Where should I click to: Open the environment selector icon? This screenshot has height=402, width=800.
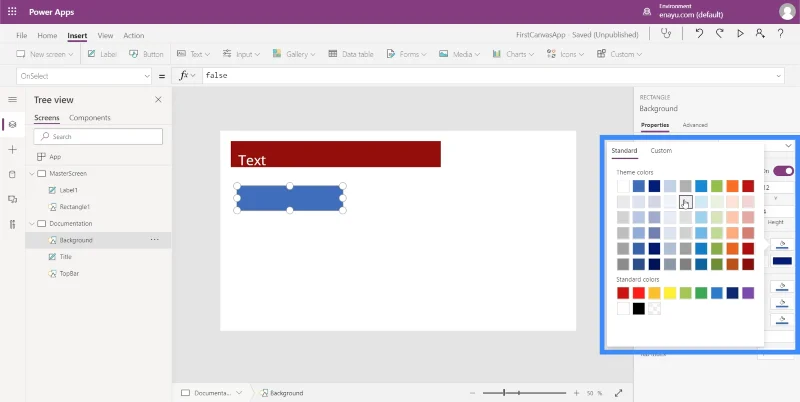point(647,12)
